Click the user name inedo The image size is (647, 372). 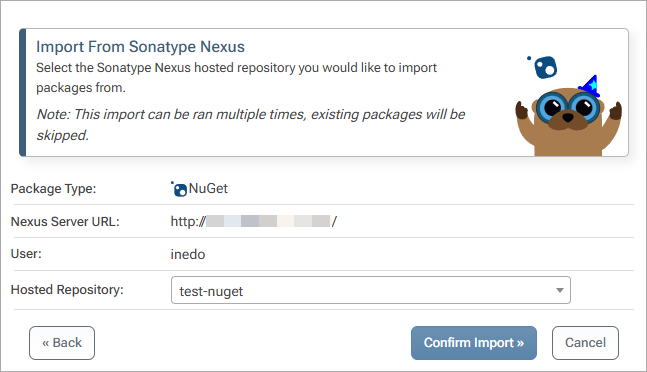(188, 254)
